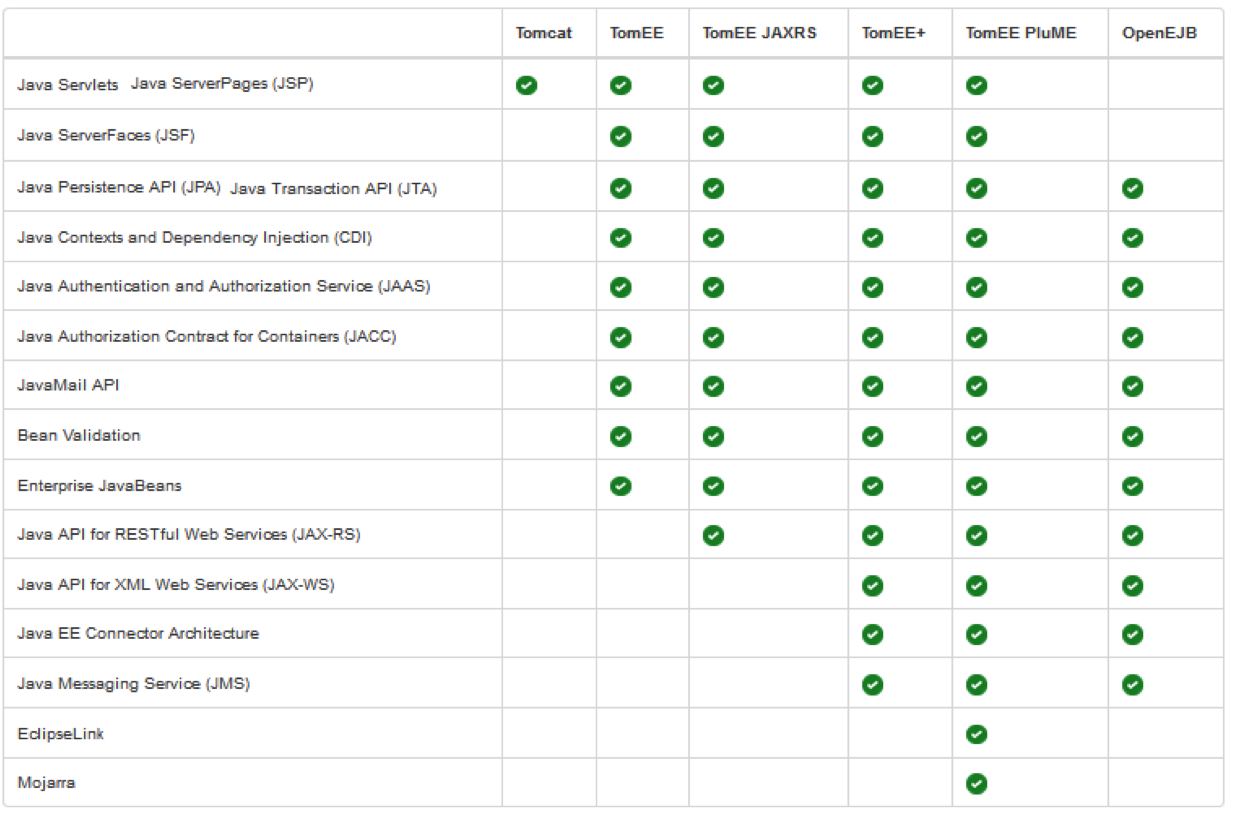Image resolution: width=1238 pixels, height=819 pixels.
Task: Select the Enterprise JavaBeans row label
Action: 99,486
